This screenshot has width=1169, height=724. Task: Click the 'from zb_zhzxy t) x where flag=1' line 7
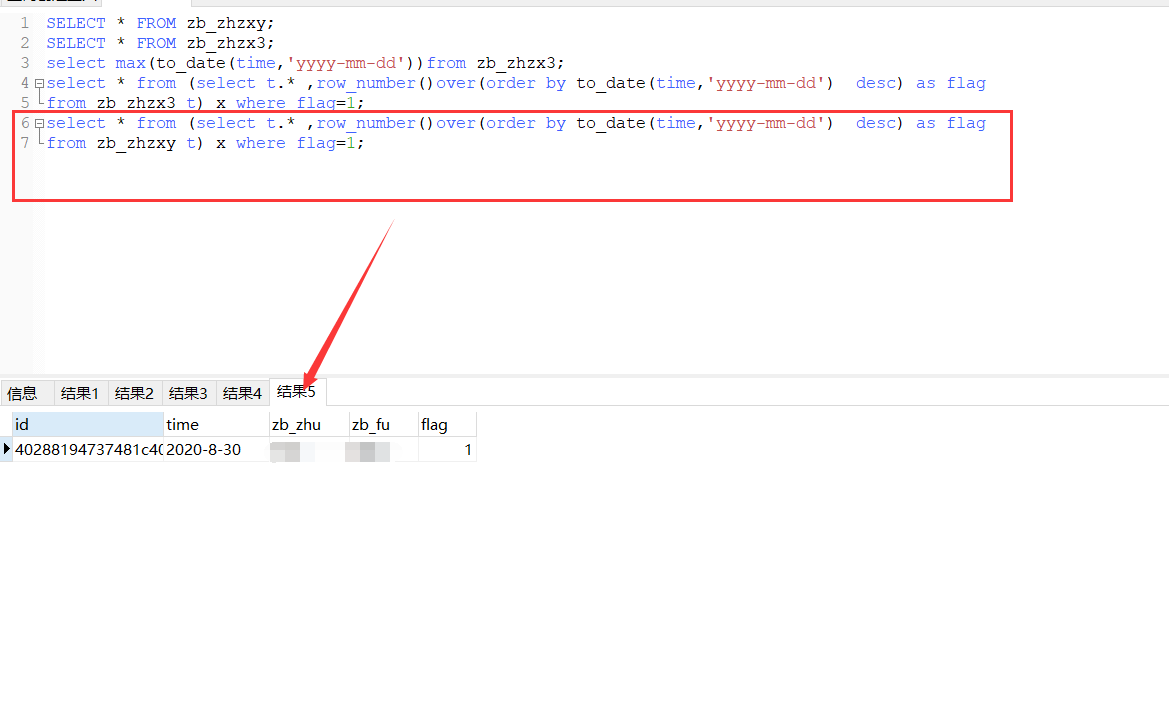pos(205,143)
